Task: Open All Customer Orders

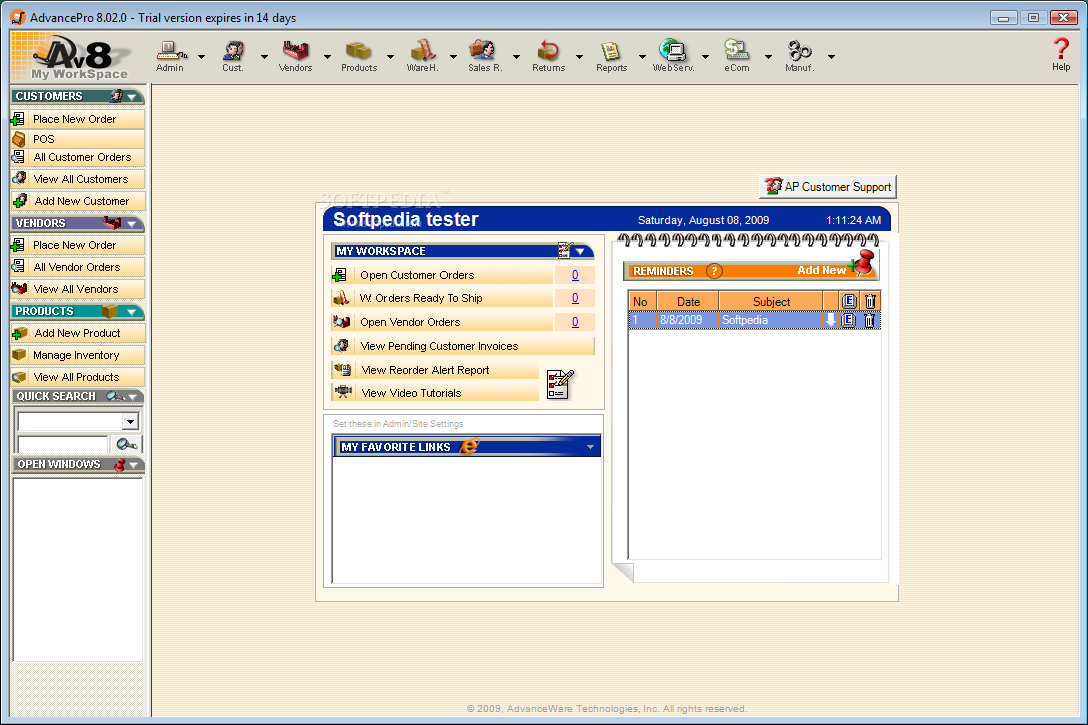Action: pos(78,157)
